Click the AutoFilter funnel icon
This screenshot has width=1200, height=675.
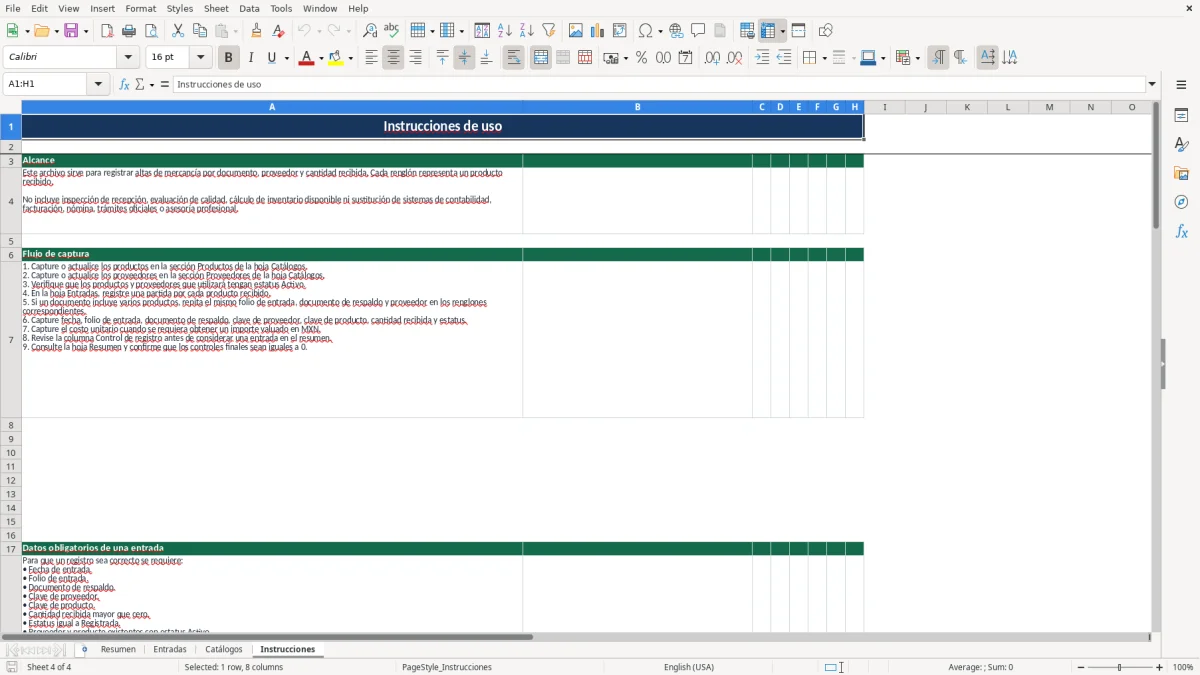[x=548, y=31]
